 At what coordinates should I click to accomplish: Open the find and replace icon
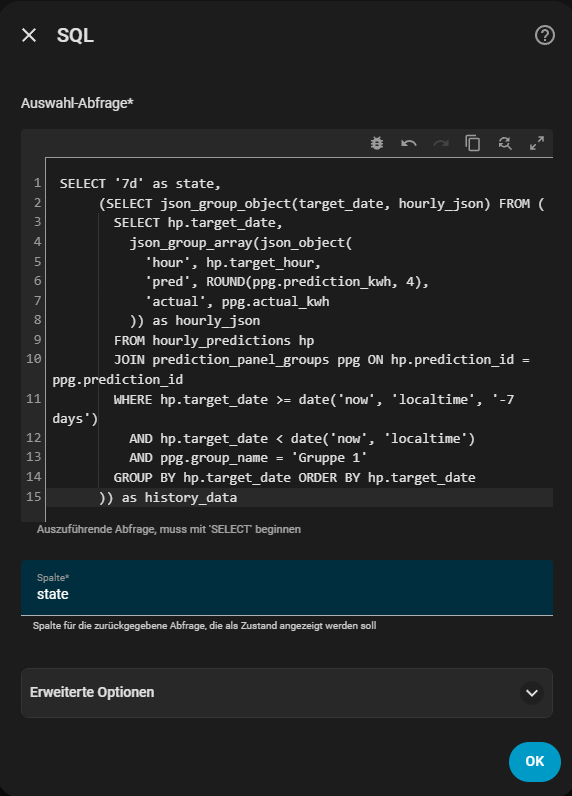pos(504,143)
